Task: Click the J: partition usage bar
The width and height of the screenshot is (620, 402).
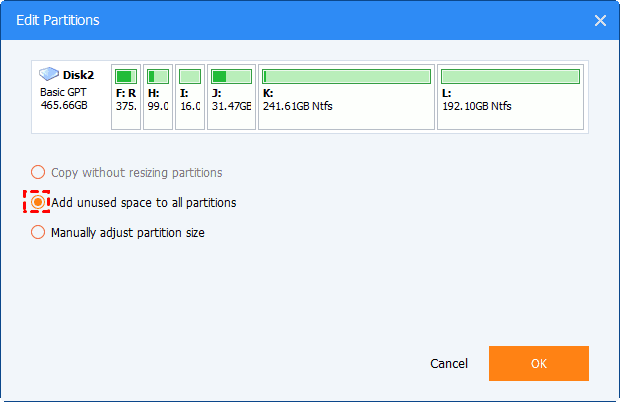Action: point(231,76)
